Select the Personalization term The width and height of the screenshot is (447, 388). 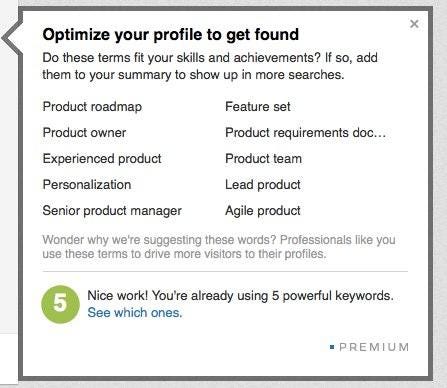87,185
